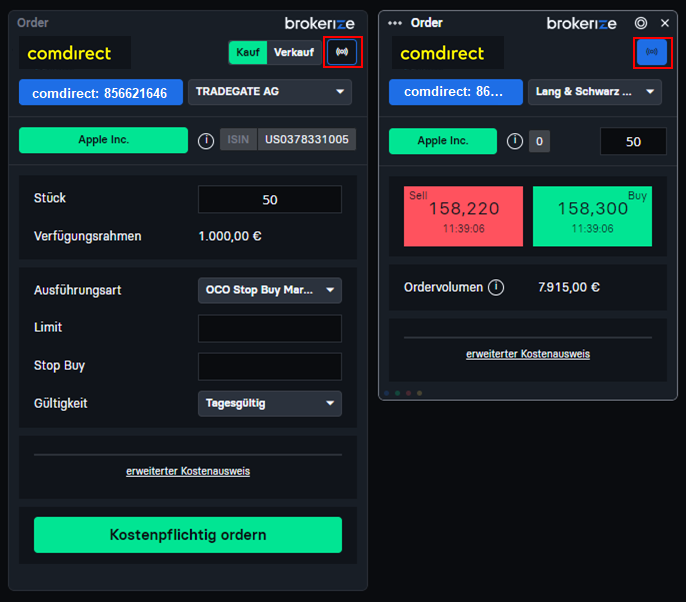The height and width of the screenshot is (602, 686).
Task: Click the 0 badge next to Apple Inc.
Action: click(539, 141)
